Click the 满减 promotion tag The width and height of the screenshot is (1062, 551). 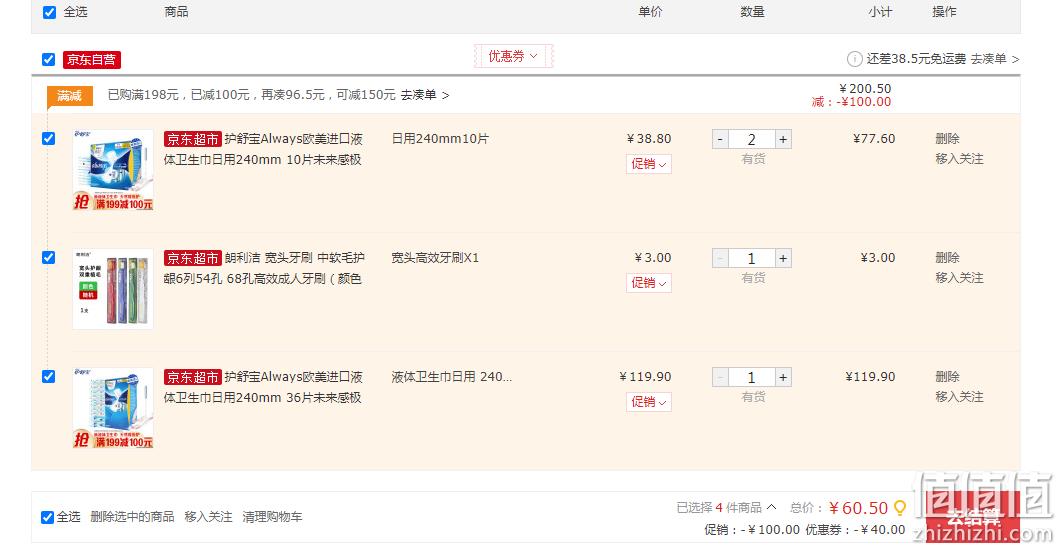point(69,95)
